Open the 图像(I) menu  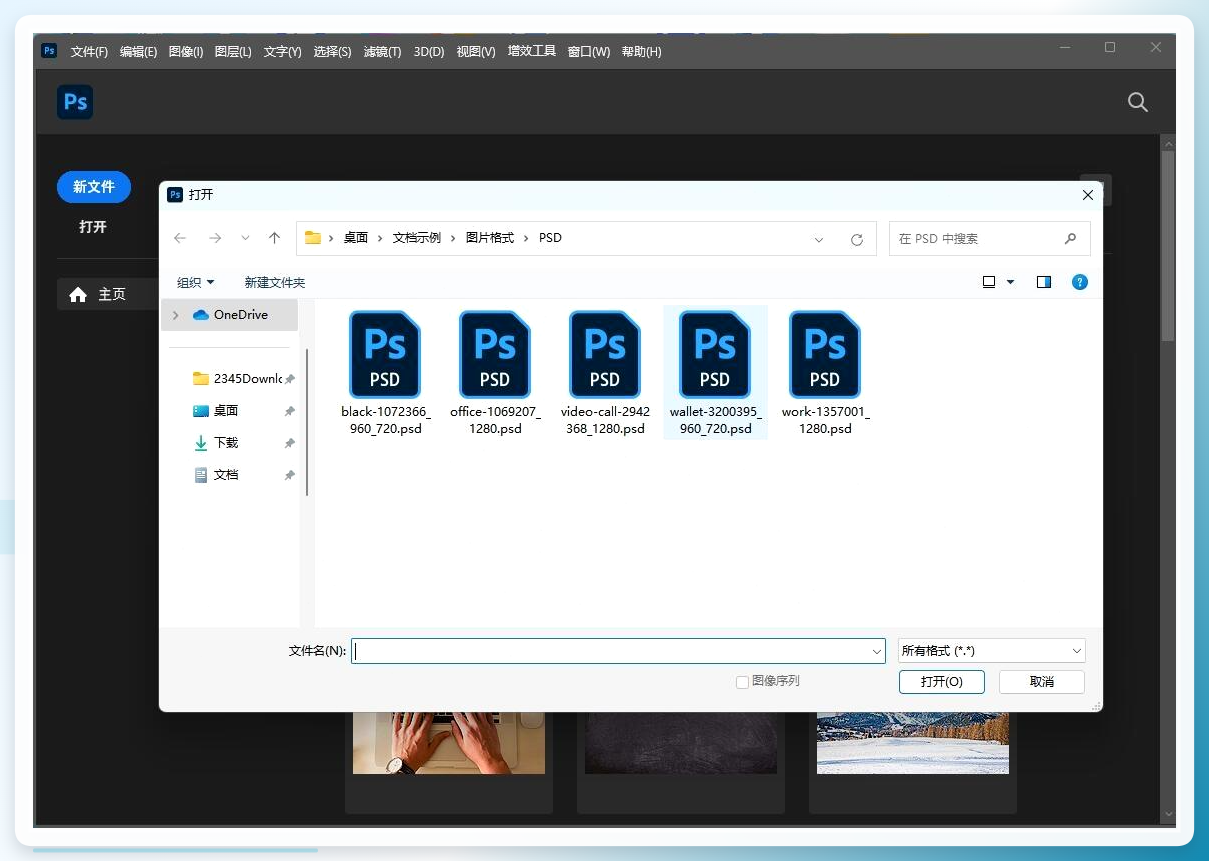[x=186, y=51]
